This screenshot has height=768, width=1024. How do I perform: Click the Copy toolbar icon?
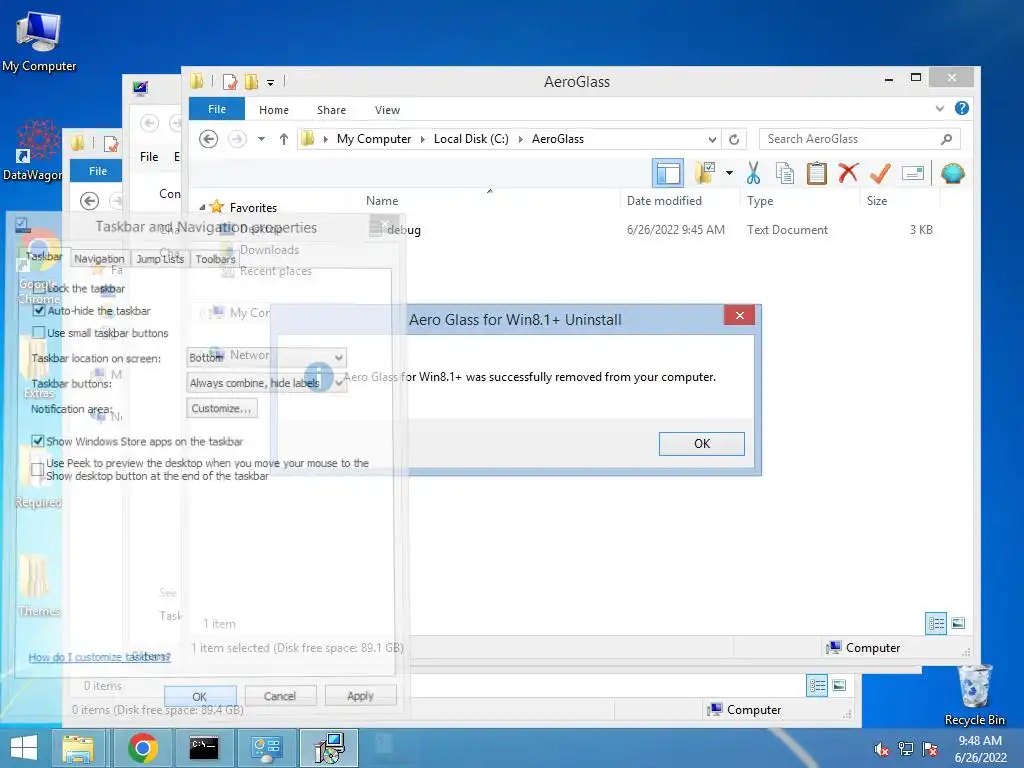(x=784, y=173)
